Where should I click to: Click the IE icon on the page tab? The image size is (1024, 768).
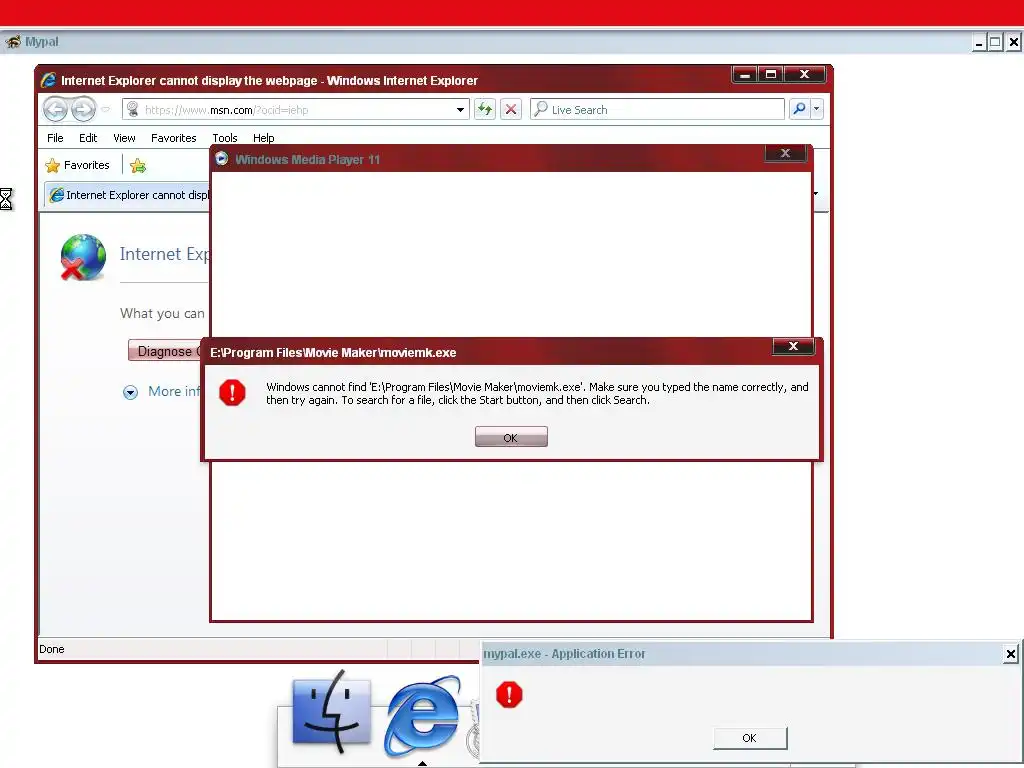[57, 195]
